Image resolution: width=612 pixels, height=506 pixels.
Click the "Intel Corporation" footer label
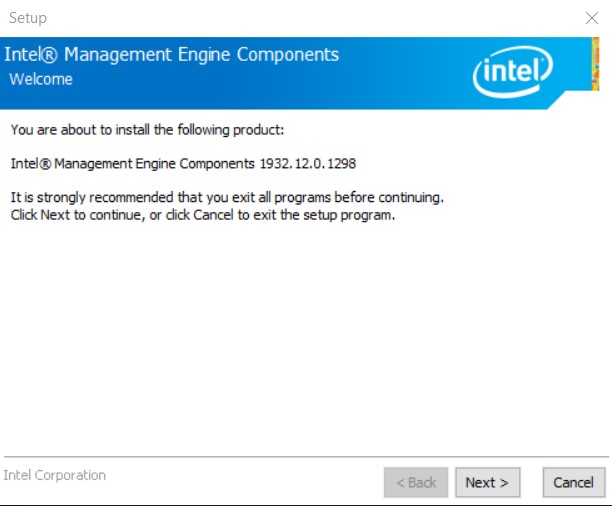[x=55, y=475]
